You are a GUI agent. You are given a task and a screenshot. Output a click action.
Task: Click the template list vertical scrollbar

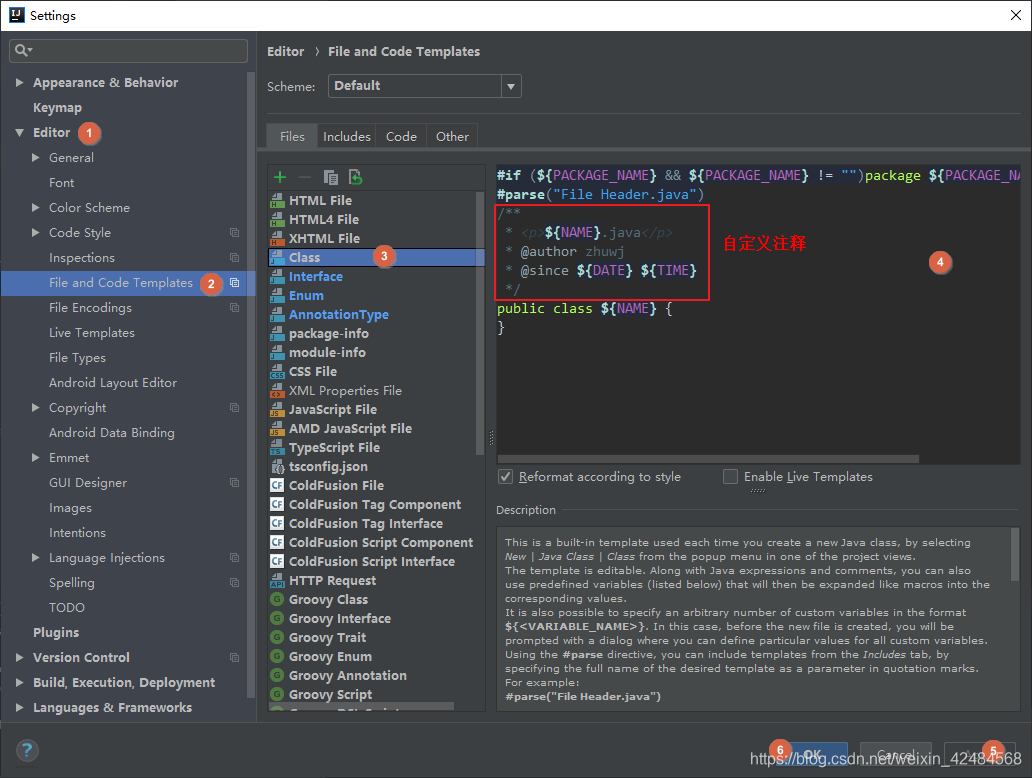[x=480, y=323]
